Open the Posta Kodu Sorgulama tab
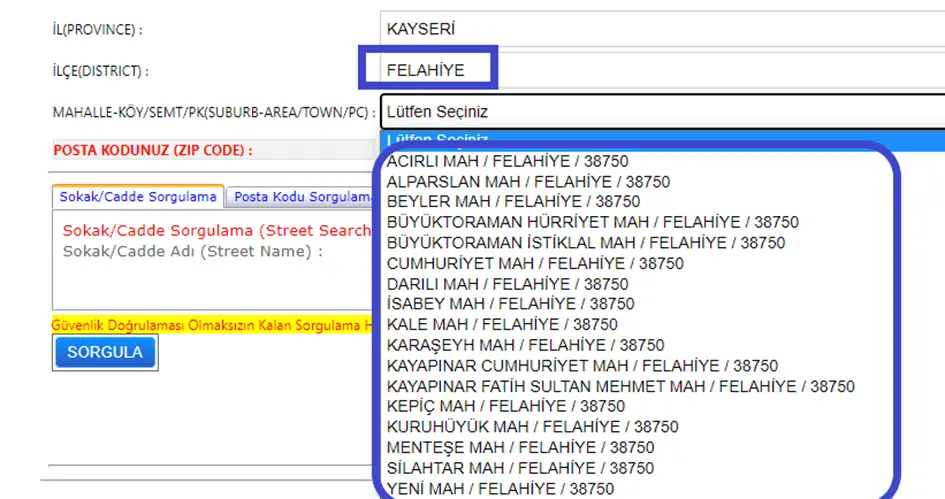Image resolution: width=945 pixels, height=499 pixels. [300, 197]
